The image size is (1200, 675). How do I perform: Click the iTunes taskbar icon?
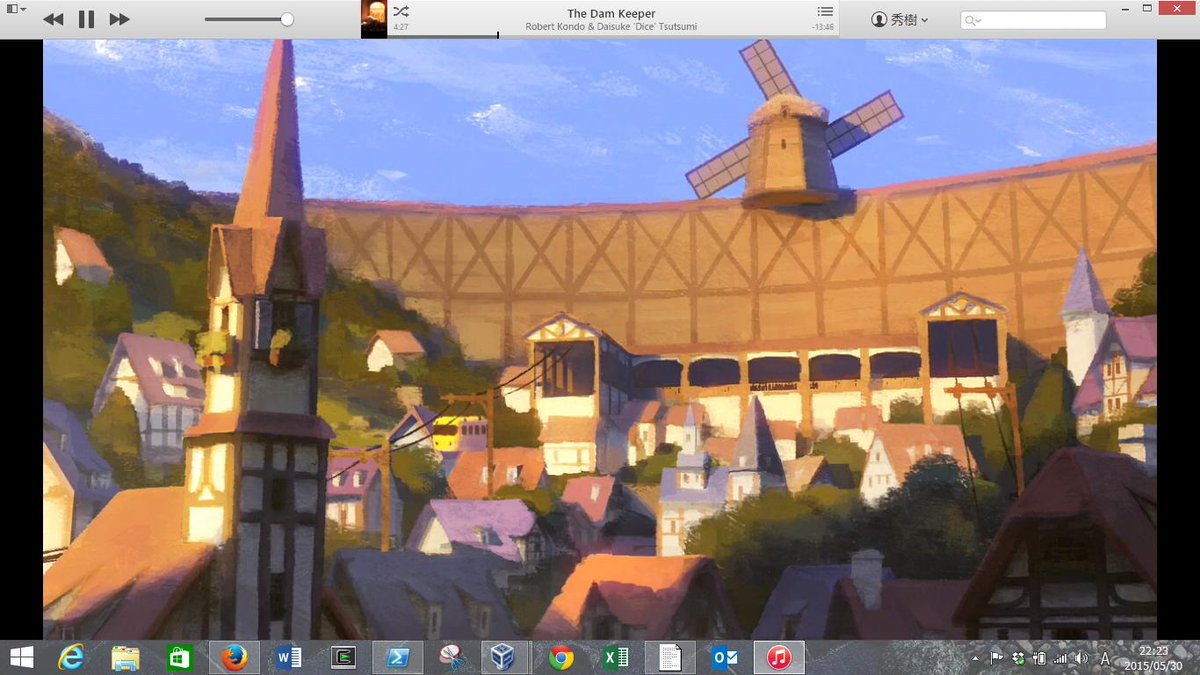coord(779,657)
